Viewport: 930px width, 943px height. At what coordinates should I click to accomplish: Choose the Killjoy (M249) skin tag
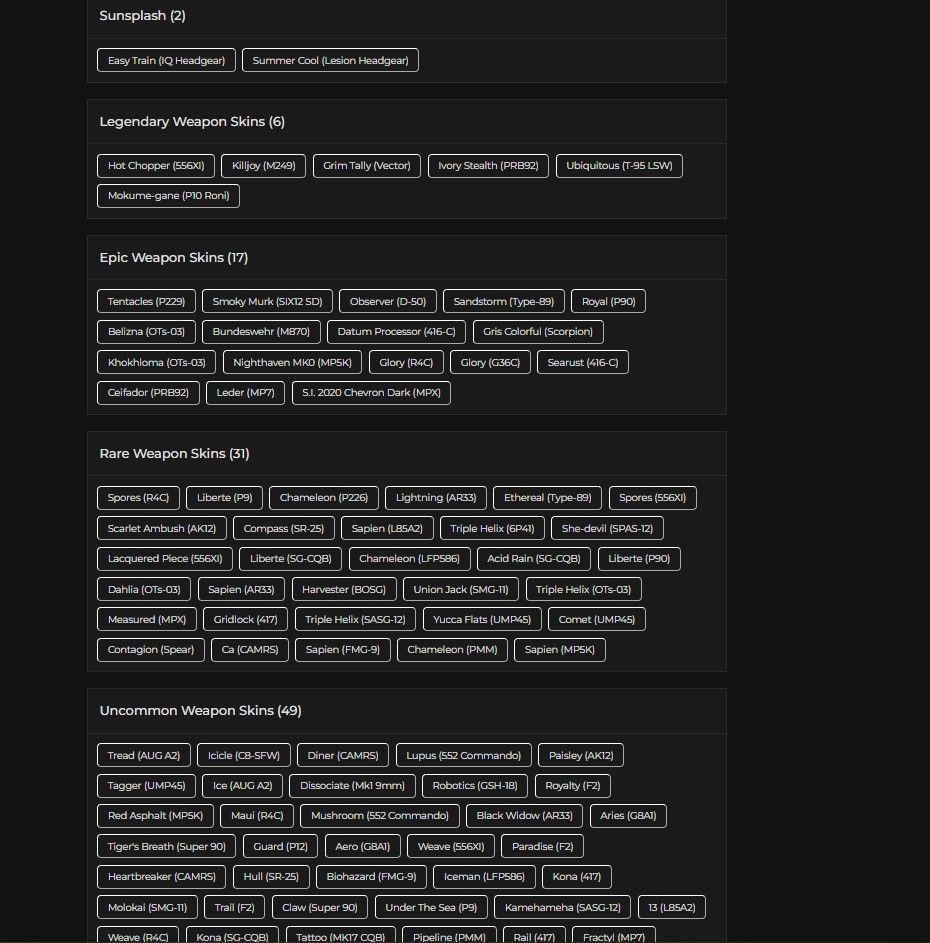[263, 166]
